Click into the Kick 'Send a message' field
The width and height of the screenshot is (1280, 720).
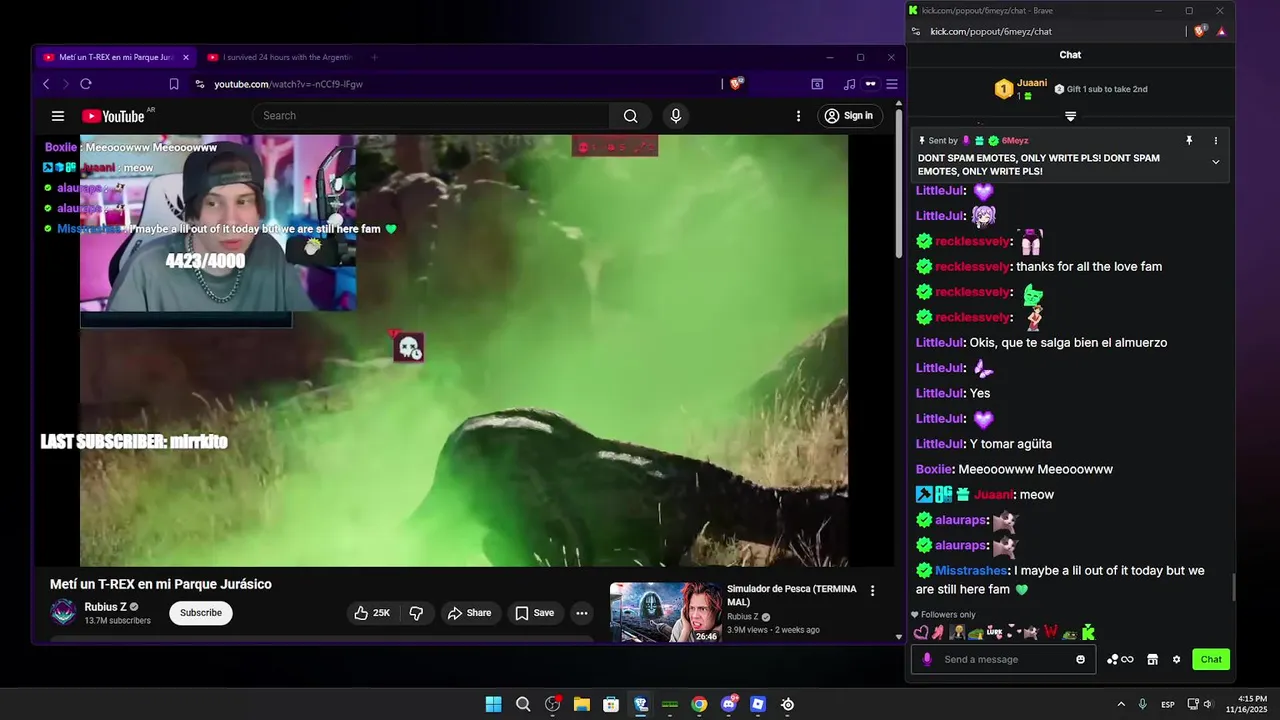(x=1003, y=659)
